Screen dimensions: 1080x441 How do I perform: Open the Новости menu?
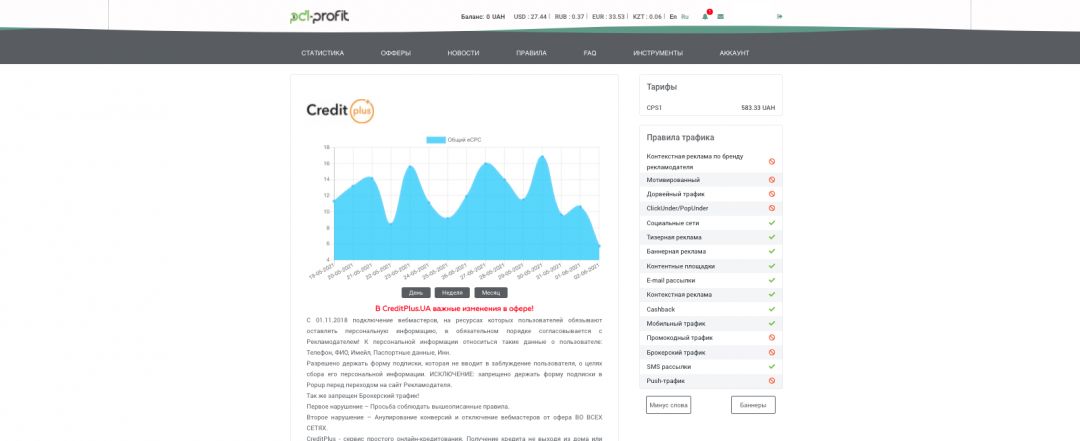pyautogui.click(x=463, y=53)
